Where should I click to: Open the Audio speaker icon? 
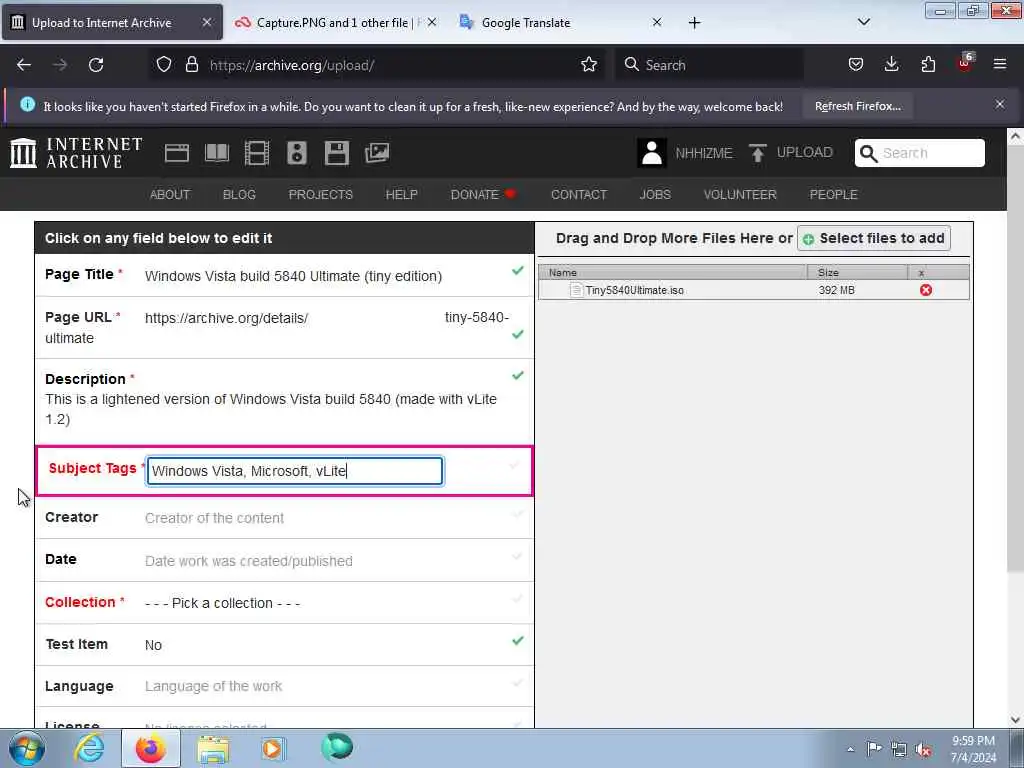(x=296, y=153)
